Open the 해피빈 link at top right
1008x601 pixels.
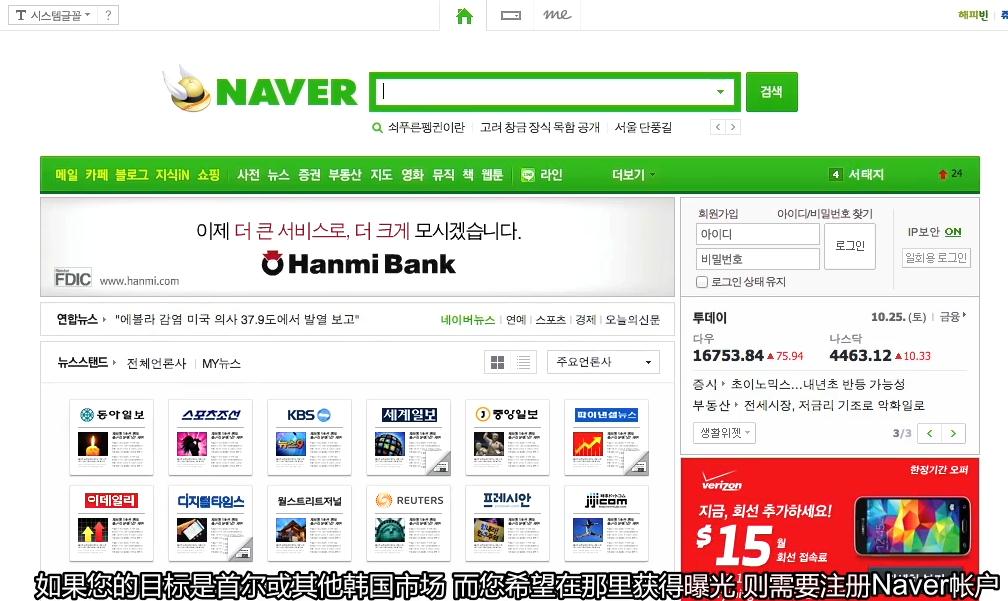click(x=973, y=15)
